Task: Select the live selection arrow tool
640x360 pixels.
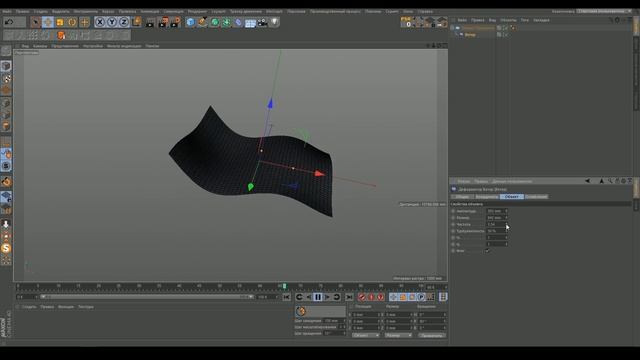Action: (x=36, y=22)
